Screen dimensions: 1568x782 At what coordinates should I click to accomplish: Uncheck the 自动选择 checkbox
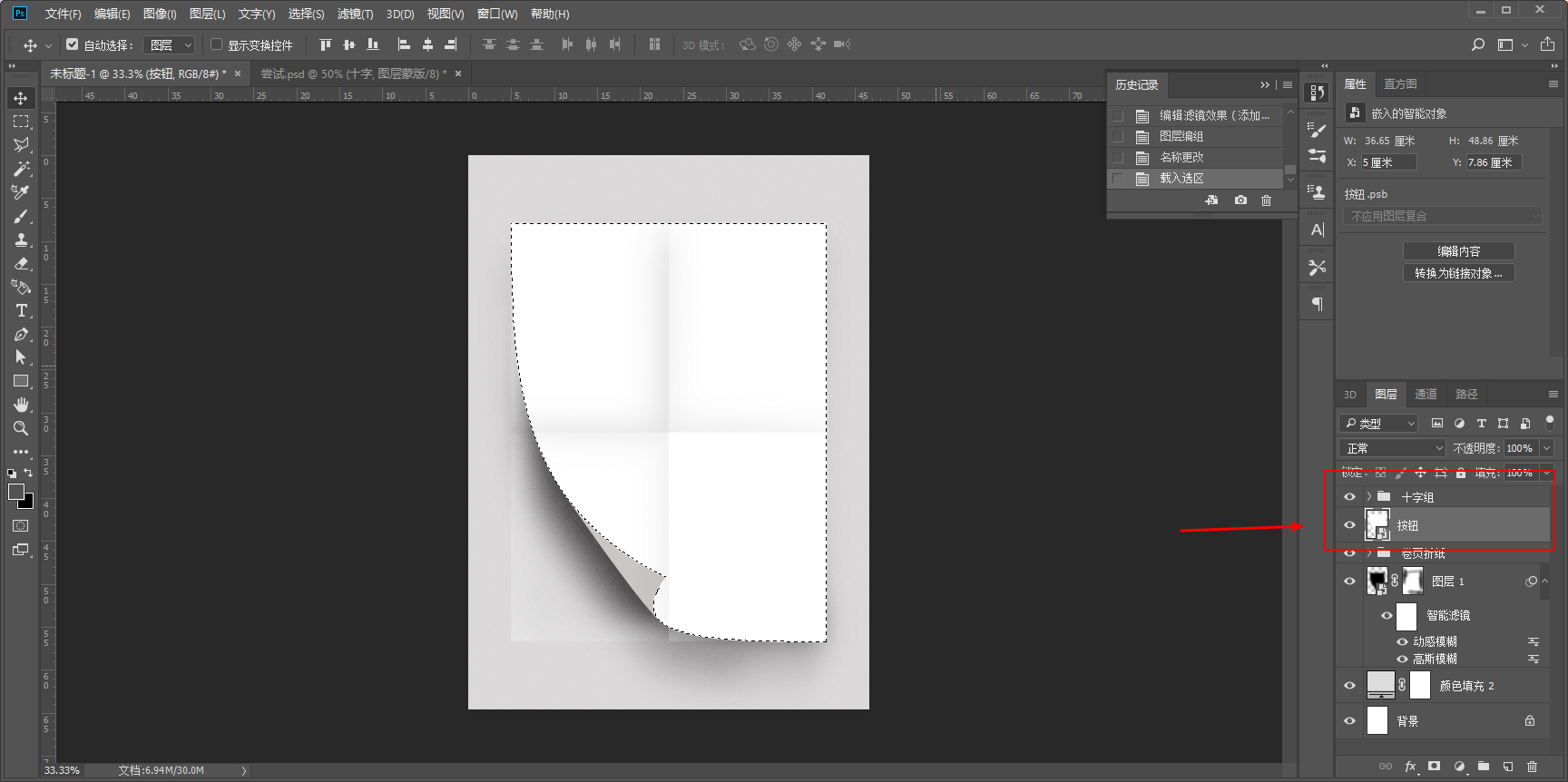(73, 44)
